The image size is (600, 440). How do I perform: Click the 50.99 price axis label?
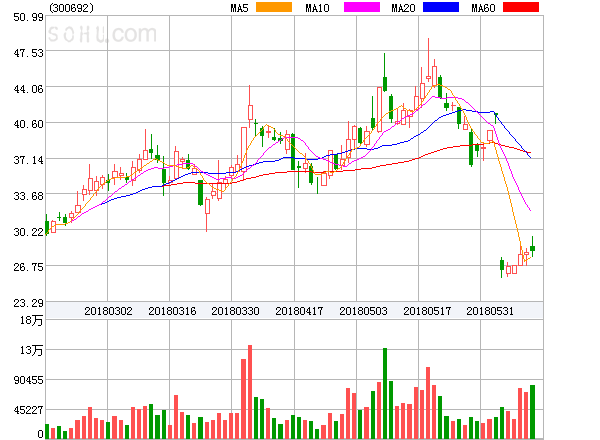point(28,17)
